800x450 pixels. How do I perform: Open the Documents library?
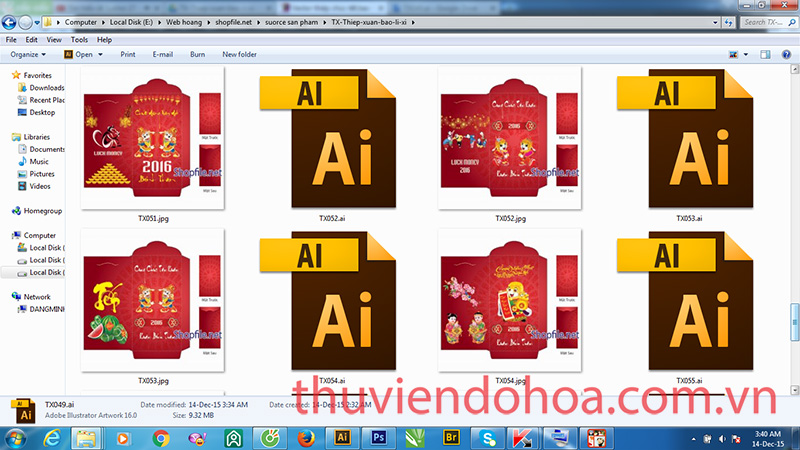[x=41, y=149]
